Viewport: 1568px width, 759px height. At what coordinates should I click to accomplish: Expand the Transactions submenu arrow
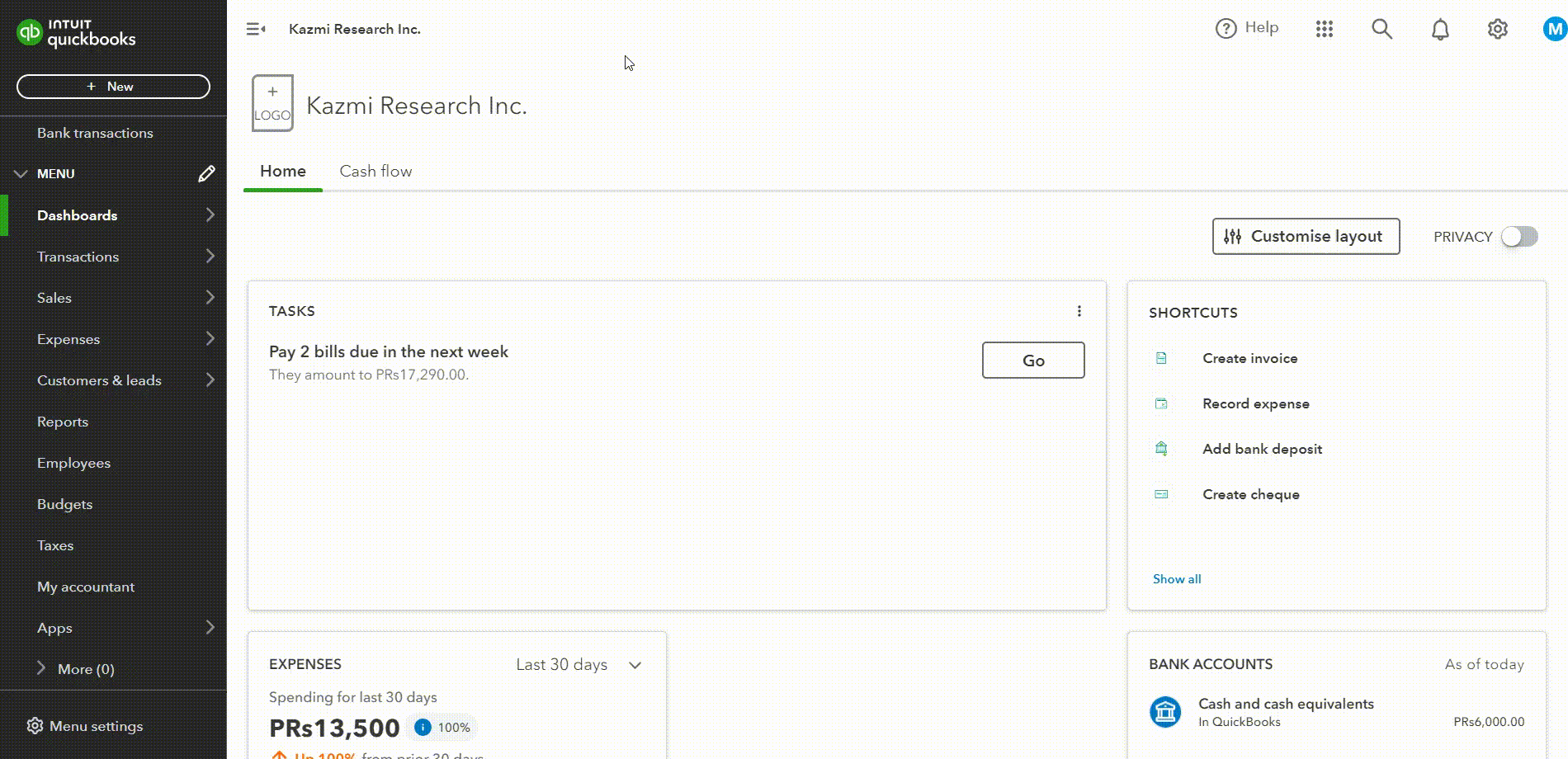210,257
